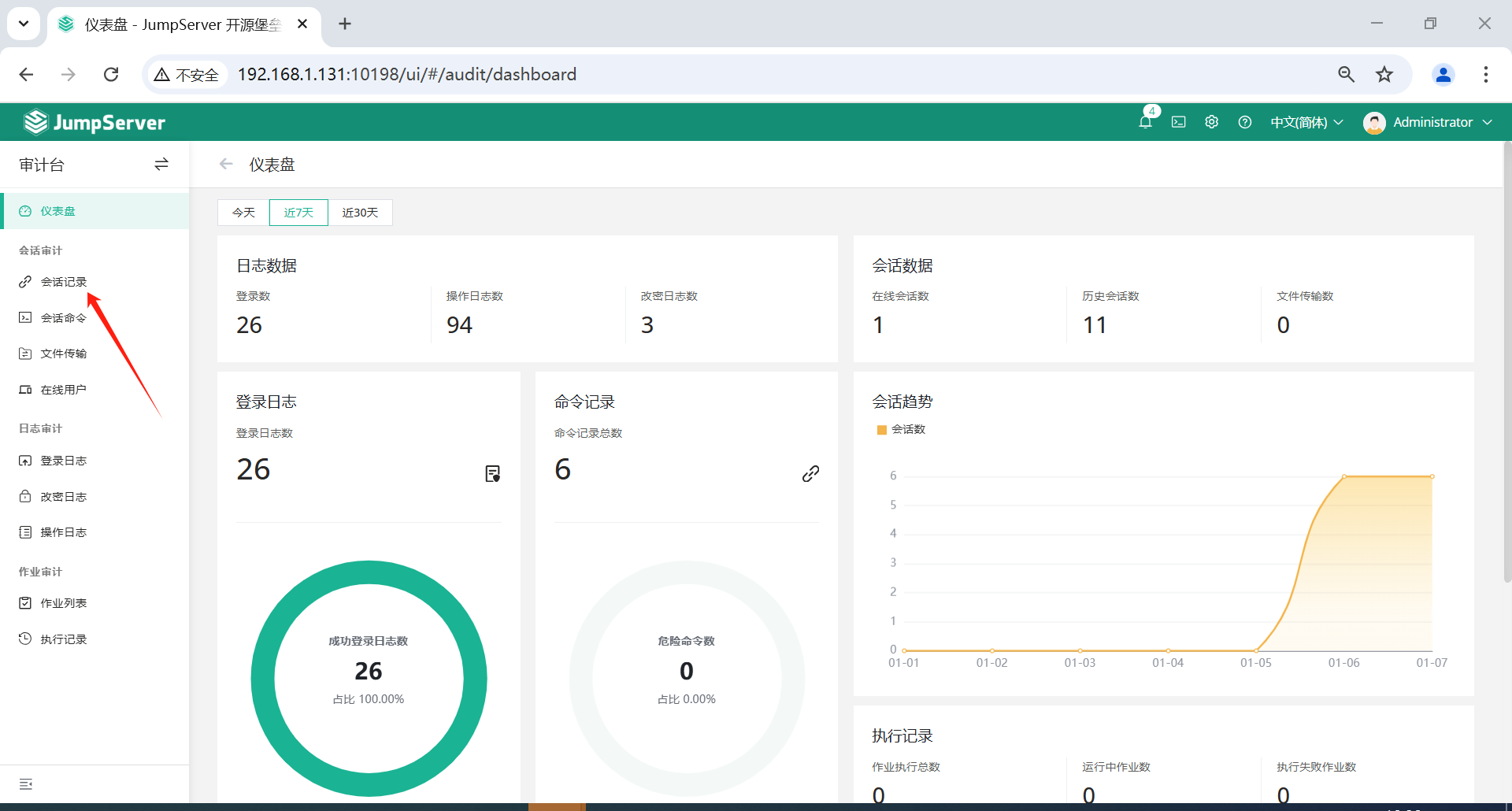Click the 会话命令 terminal icon in sidebar

click(x=25, y=317)
